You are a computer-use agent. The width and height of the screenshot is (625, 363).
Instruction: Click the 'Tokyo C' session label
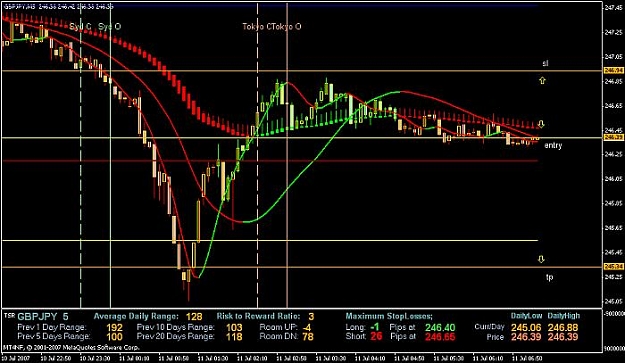click(x=257, y=27)
